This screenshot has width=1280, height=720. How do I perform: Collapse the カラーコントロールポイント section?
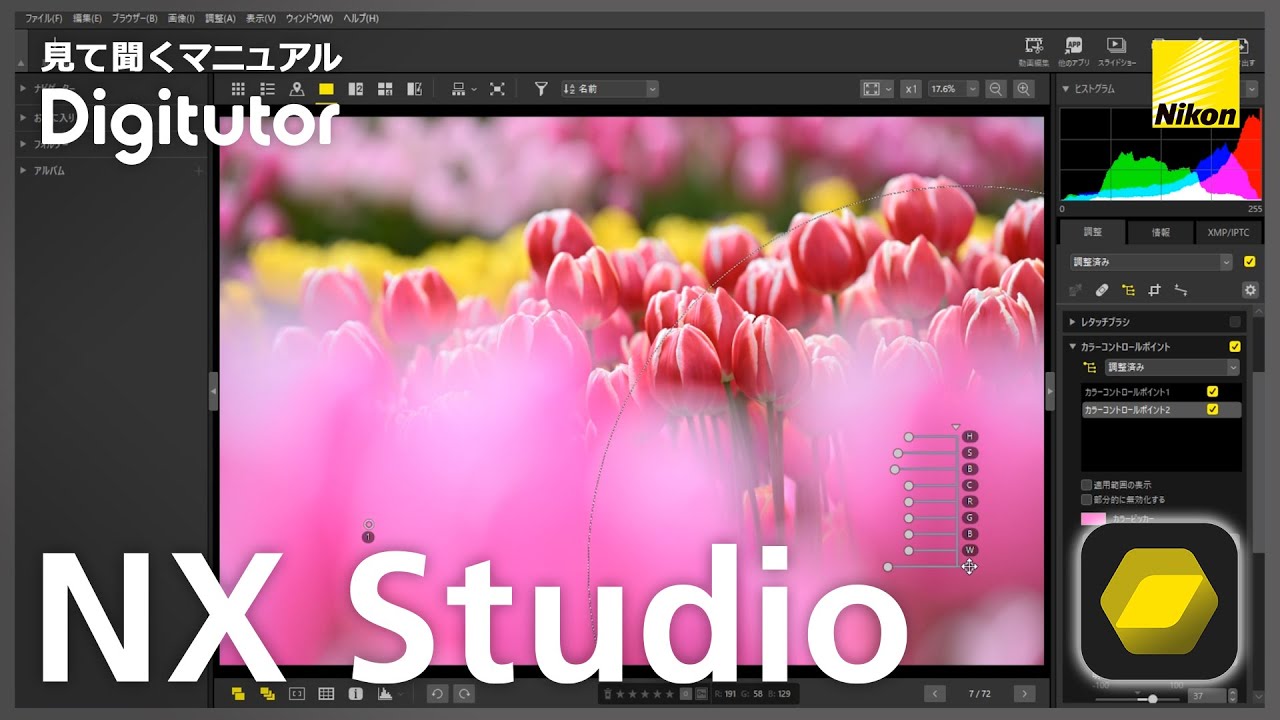(x=1073, y=346)
